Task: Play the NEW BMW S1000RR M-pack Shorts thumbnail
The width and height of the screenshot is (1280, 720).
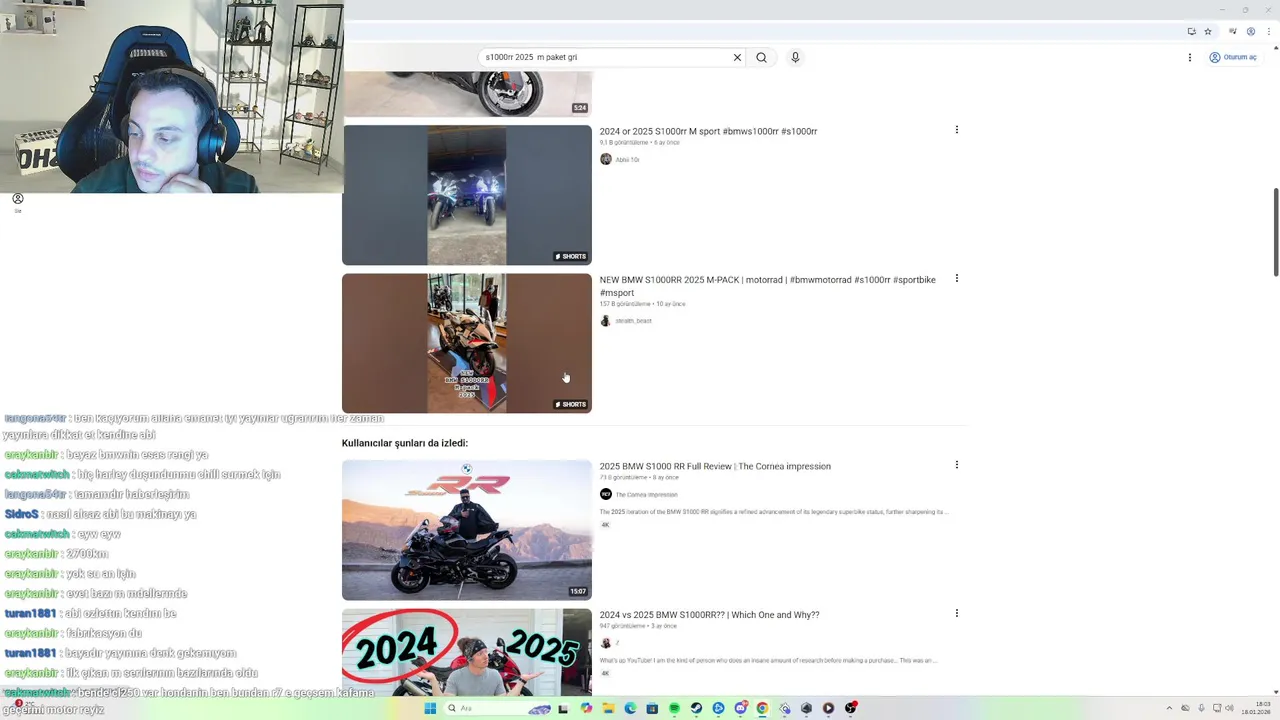Action: coord(467,343)
